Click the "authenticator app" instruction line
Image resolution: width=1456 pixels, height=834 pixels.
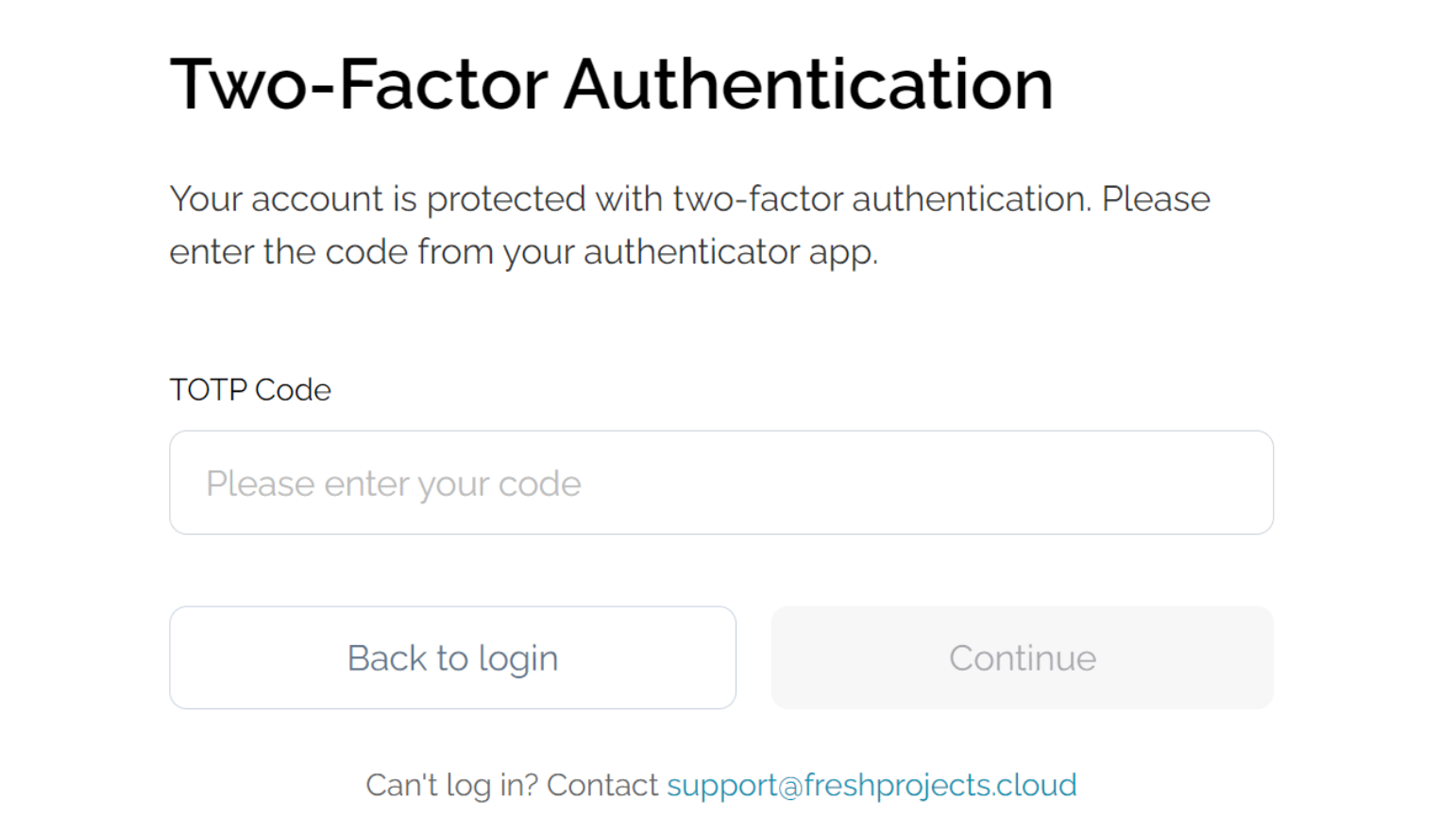523,252
